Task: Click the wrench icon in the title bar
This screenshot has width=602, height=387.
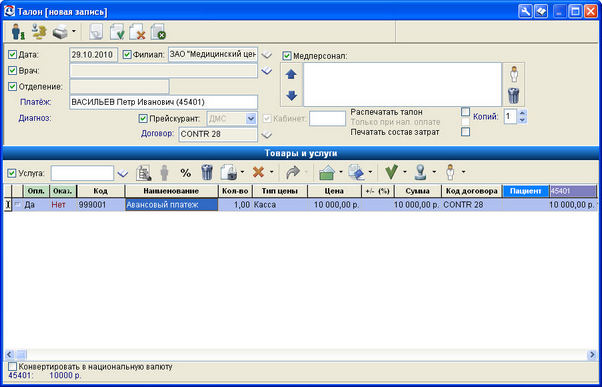Action: pos(524,12)
